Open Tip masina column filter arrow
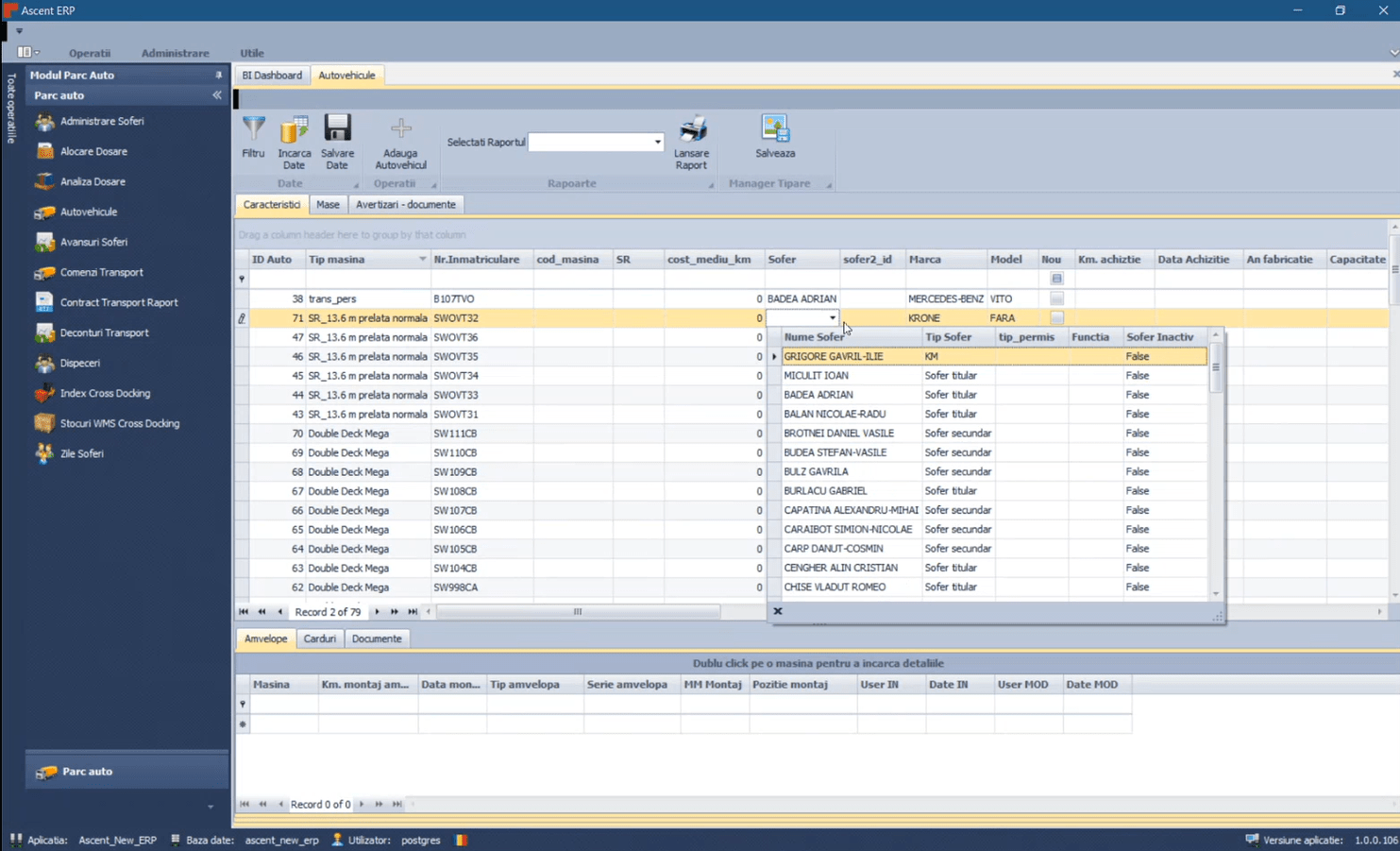Screen dimensions: 1400x851 (422, 259)
